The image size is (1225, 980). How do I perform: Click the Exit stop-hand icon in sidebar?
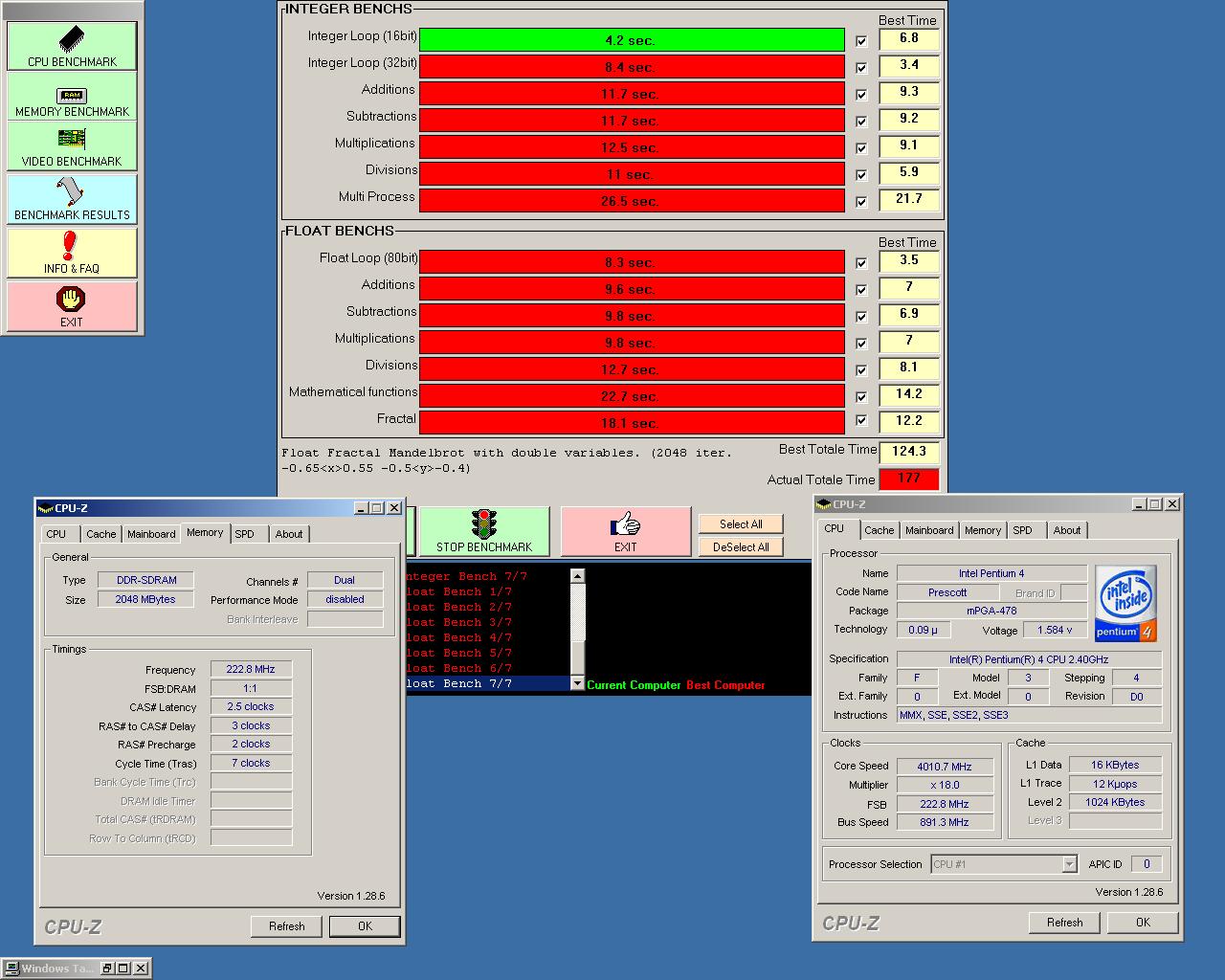[72, 300]
